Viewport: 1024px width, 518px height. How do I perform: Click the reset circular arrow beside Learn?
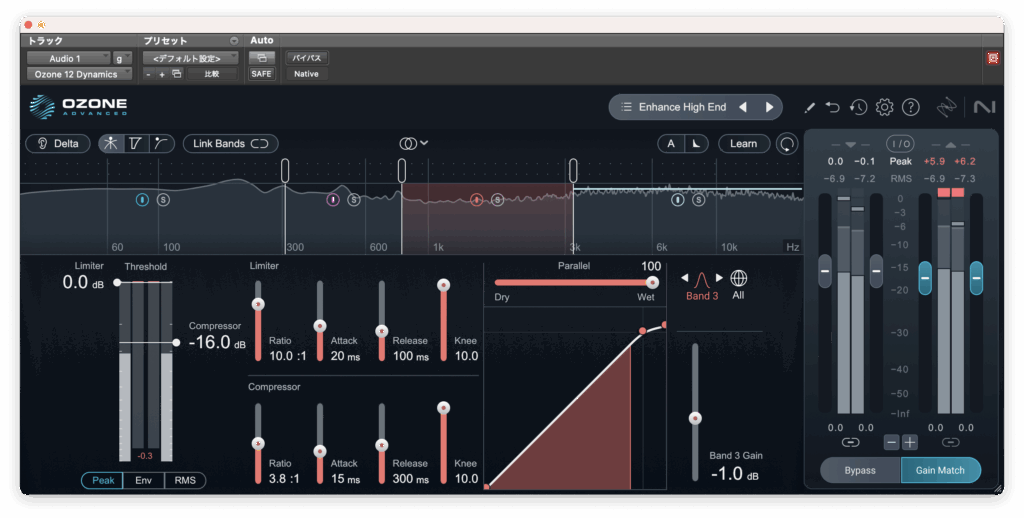point(788,144)
